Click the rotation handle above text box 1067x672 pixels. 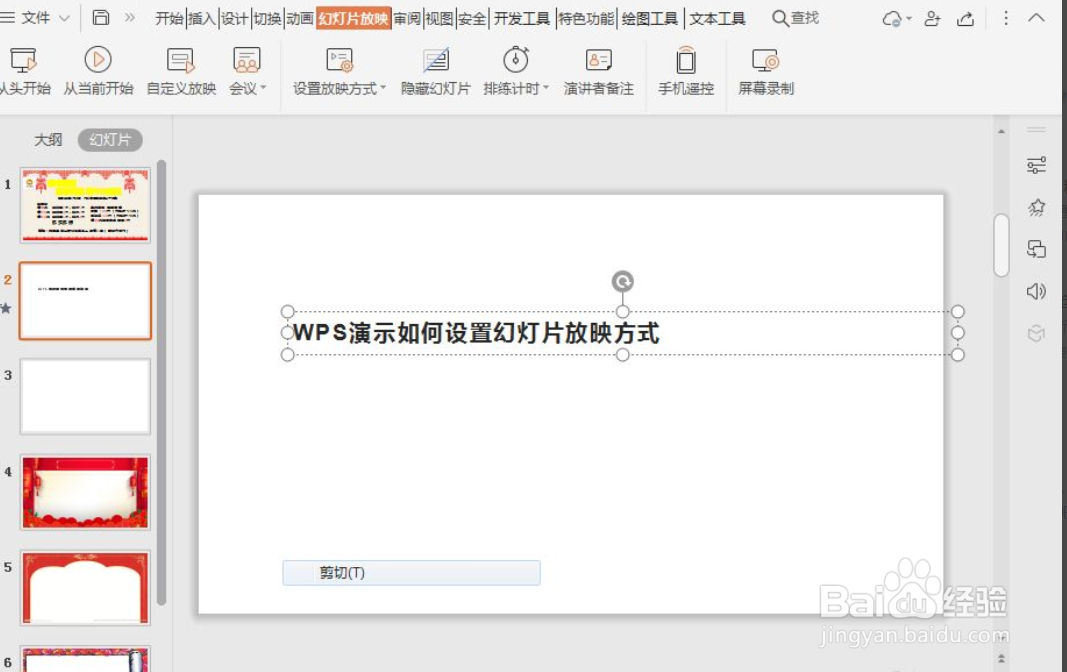(x=623, y=281)
